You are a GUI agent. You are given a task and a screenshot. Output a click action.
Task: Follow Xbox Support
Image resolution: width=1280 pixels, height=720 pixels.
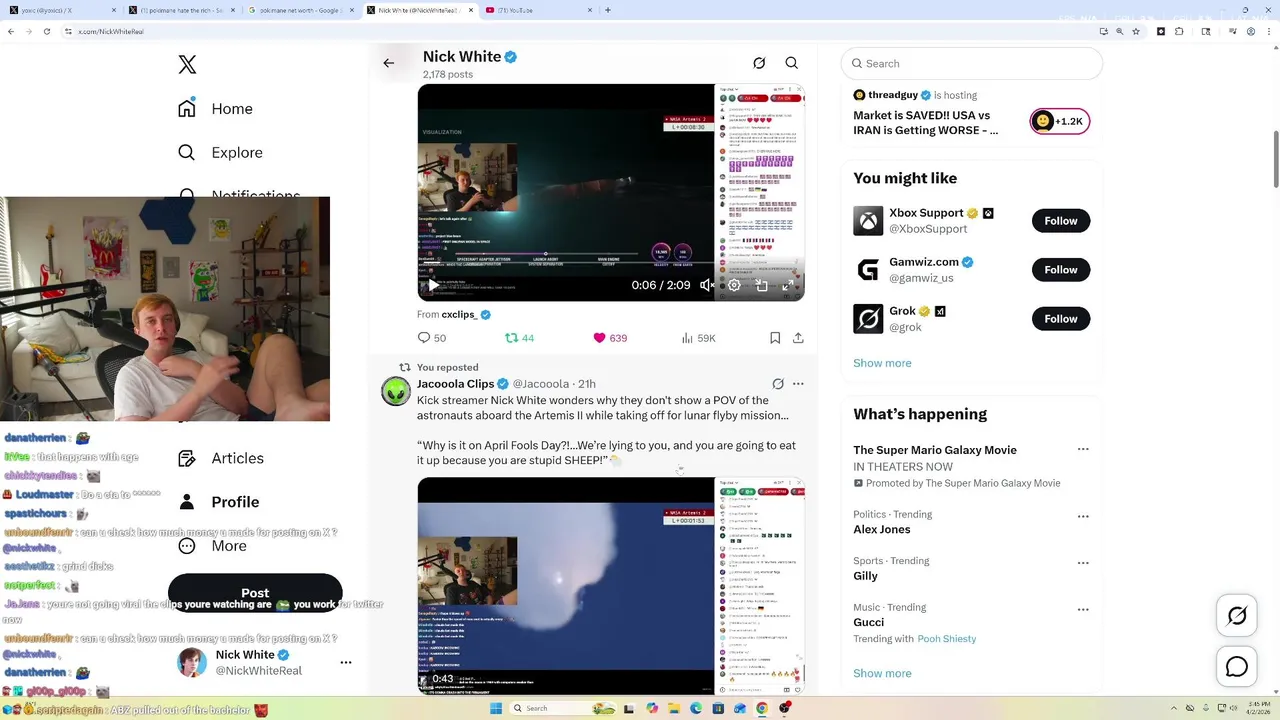[x=1061, y=221]
